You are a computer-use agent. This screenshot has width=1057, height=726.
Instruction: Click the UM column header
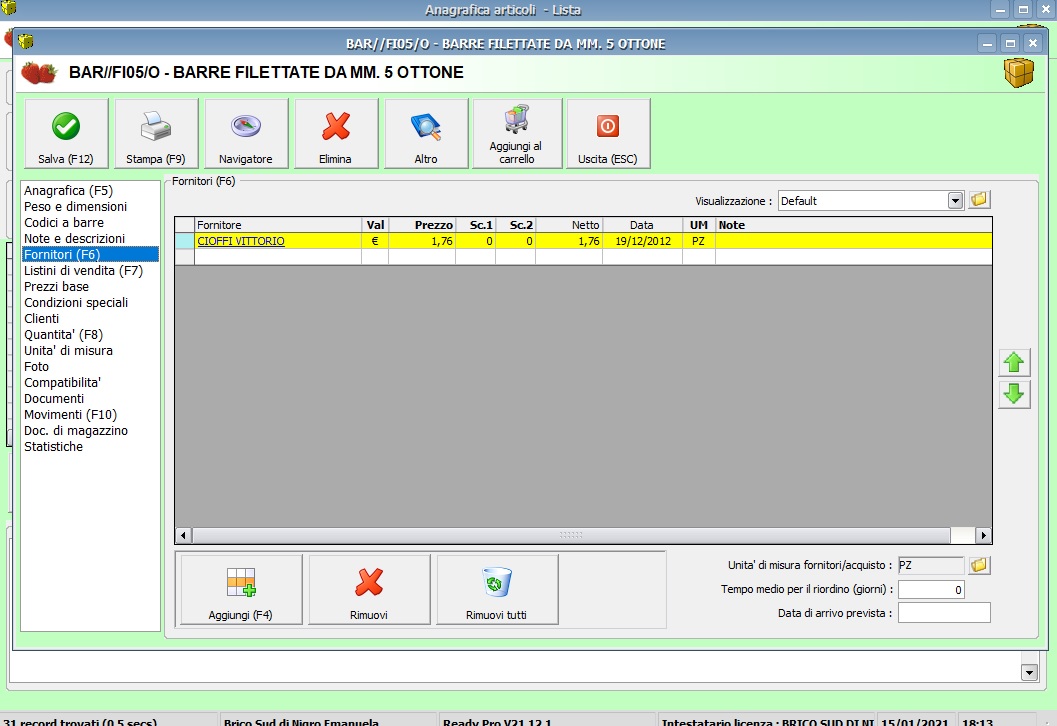point(698,225)
